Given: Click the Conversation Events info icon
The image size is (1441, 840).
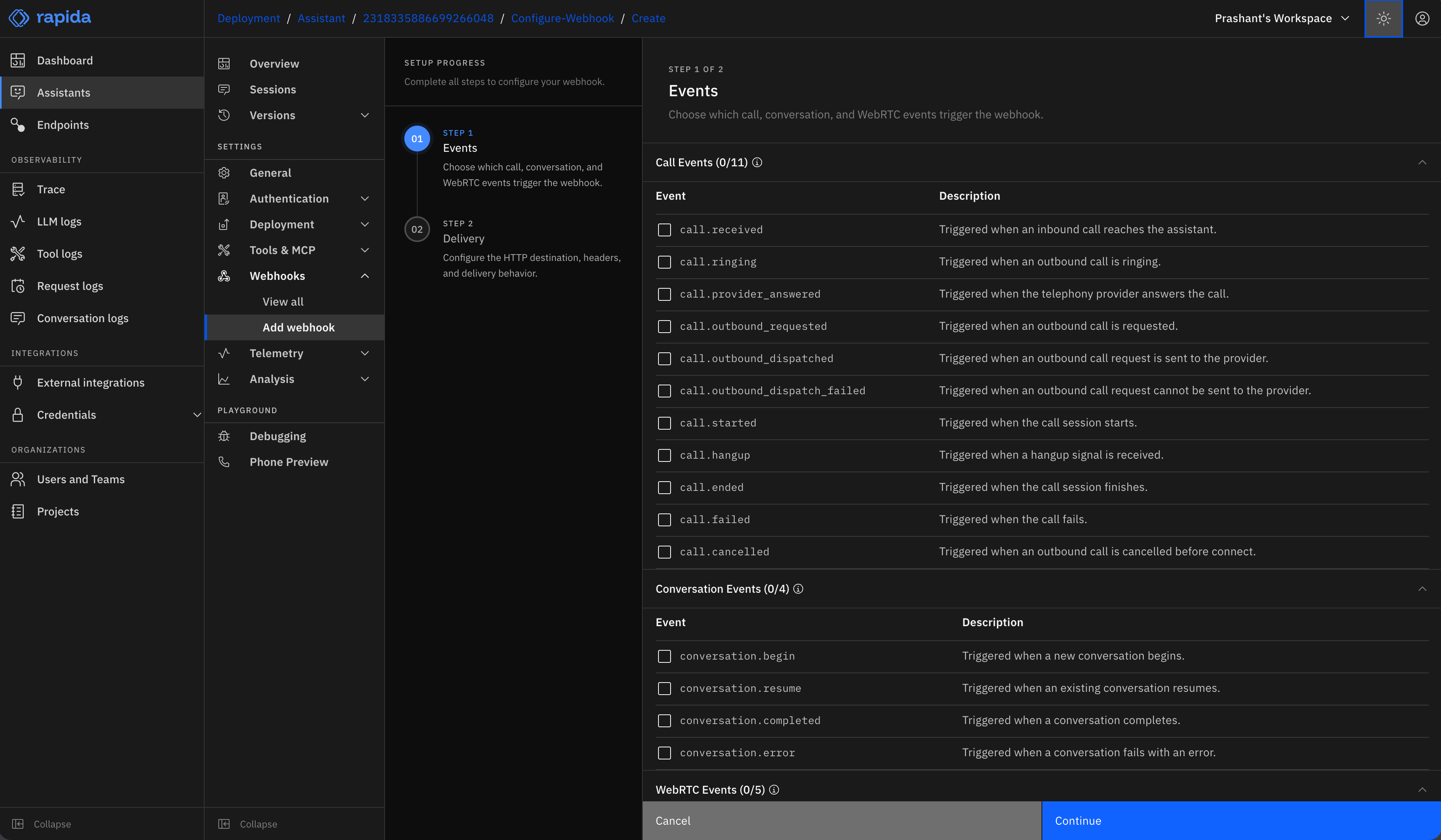Looking at the screenshot, I should pyautogui.click(x=798, y=588).
